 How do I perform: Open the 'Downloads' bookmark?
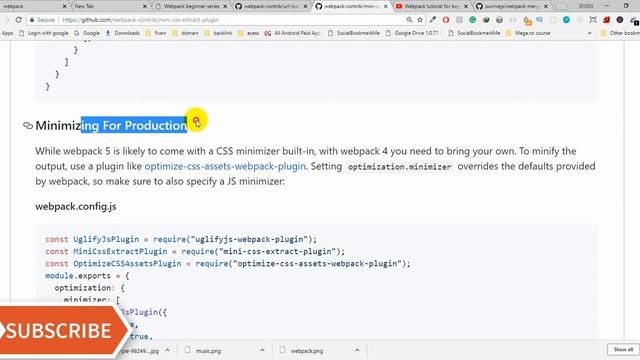pyautogui.click(x=122, y=33)
